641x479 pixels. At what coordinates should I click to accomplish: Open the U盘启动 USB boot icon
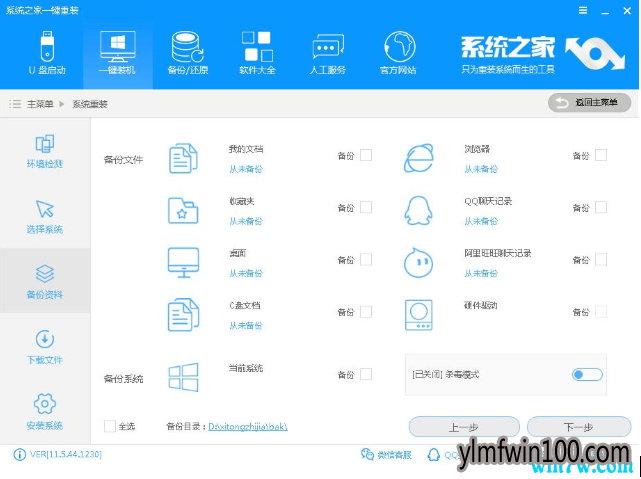[47, 46]
